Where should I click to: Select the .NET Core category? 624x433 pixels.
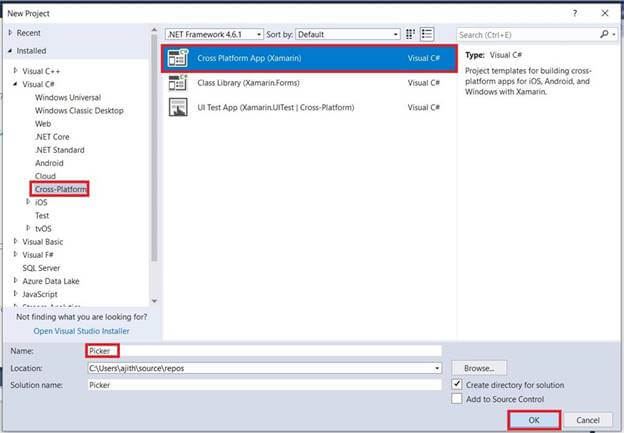52,137
